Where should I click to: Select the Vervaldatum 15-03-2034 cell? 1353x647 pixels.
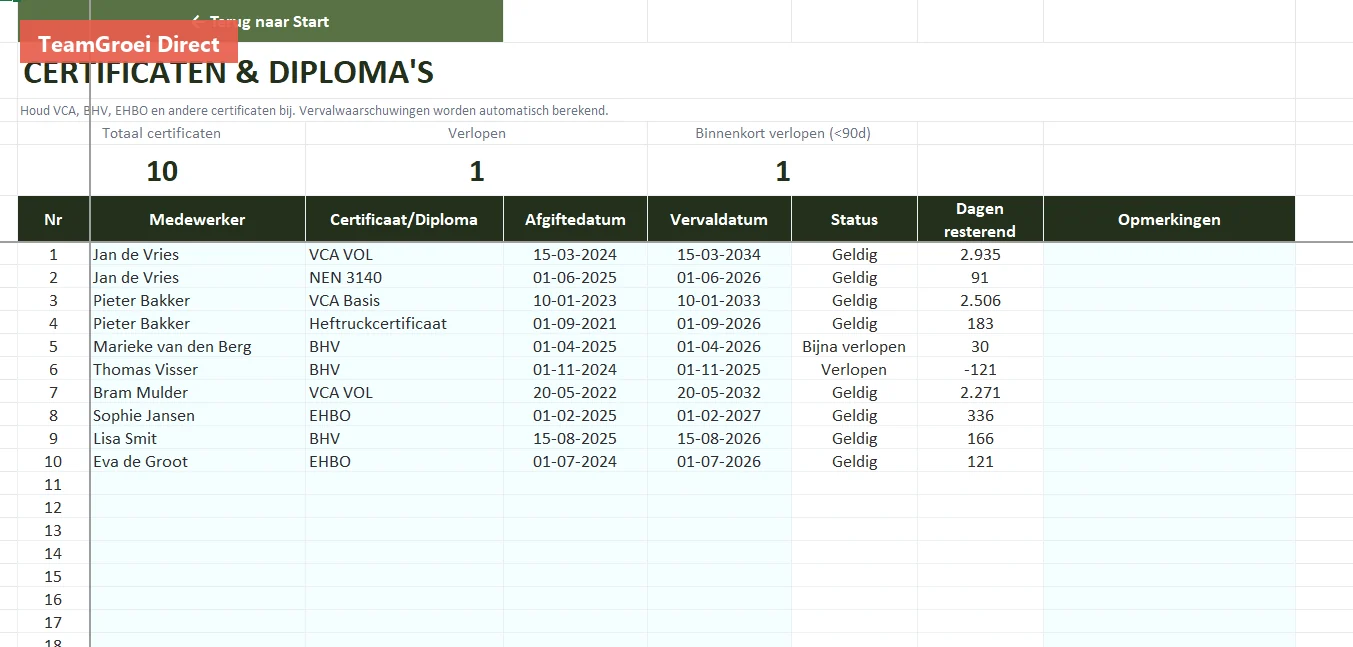[719, 254]
